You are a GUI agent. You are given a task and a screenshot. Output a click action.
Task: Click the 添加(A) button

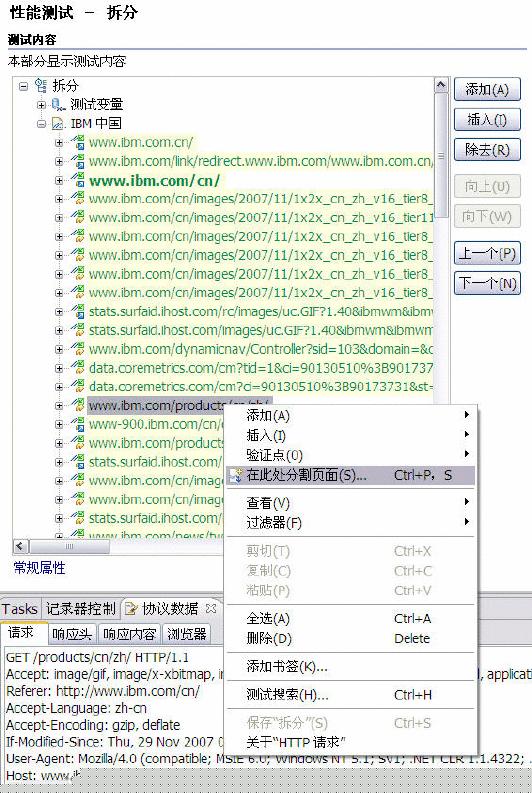pos(487,90)
